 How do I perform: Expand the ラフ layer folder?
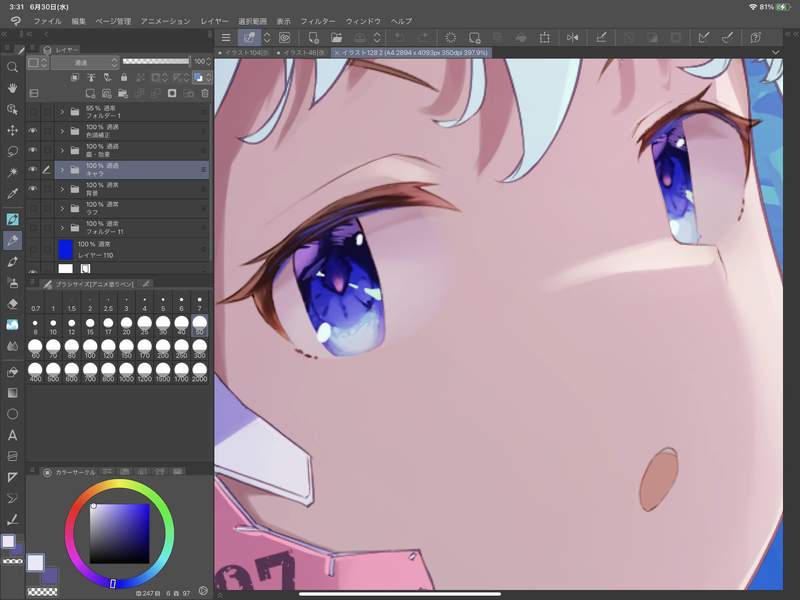tap(62, 208)
